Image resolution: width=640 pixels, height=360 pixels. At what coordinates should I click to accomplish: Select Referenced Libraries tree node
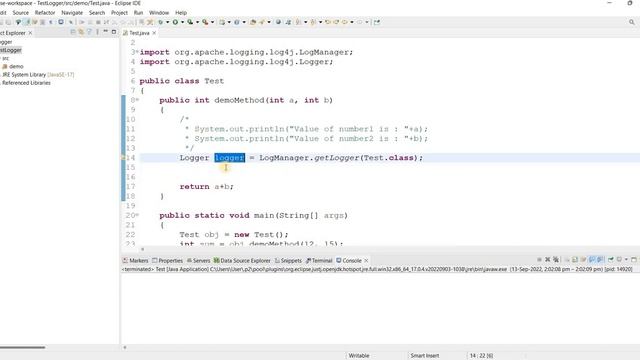(26, 83)
